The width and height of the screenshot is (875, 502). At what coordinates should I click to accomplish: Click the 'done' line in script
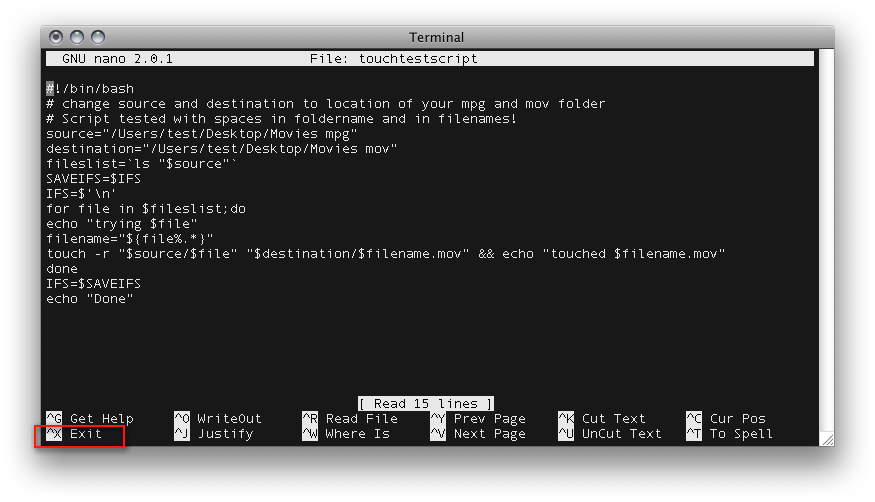(62, 269)
